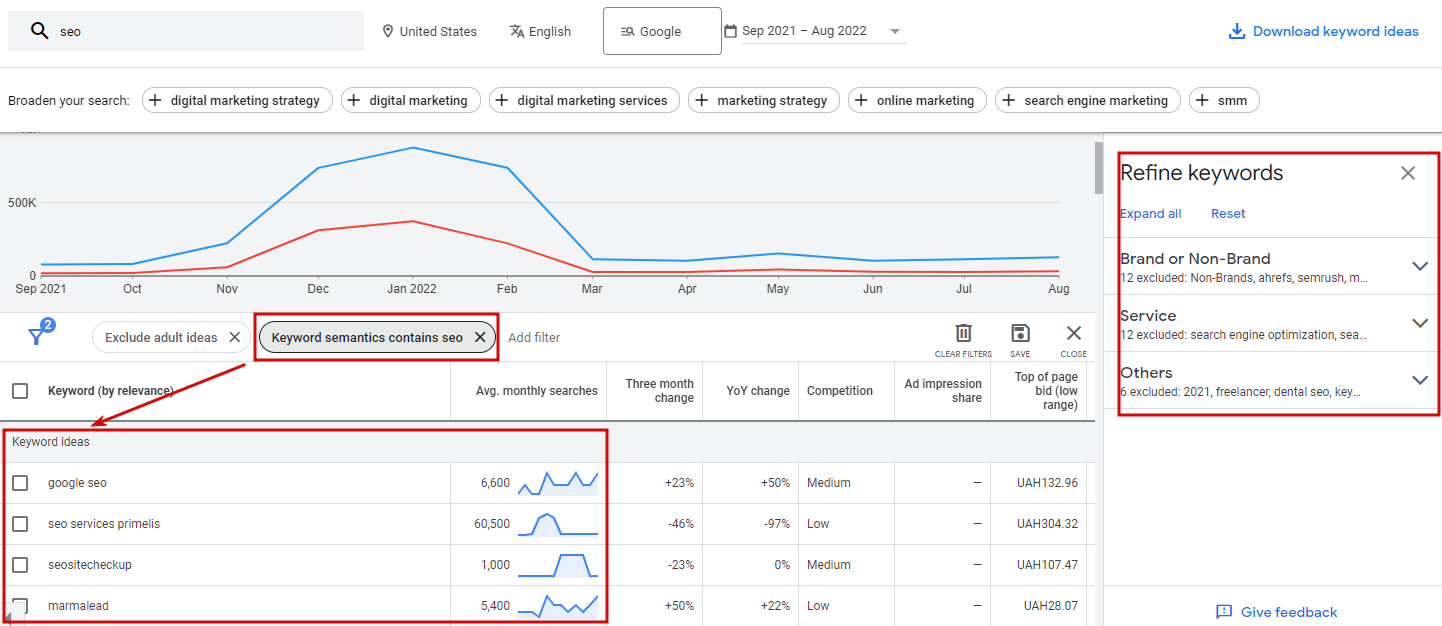
Task: Open the google seo trend sparkline
Action: pos(558,483)
